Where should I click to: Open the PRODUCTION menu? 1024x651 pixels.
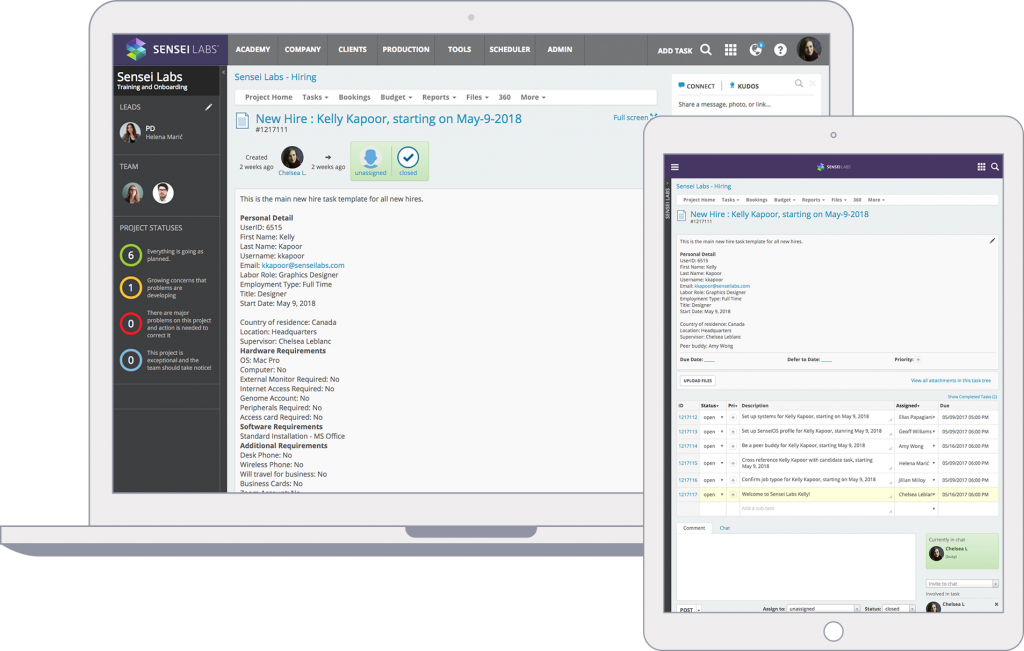406,50
